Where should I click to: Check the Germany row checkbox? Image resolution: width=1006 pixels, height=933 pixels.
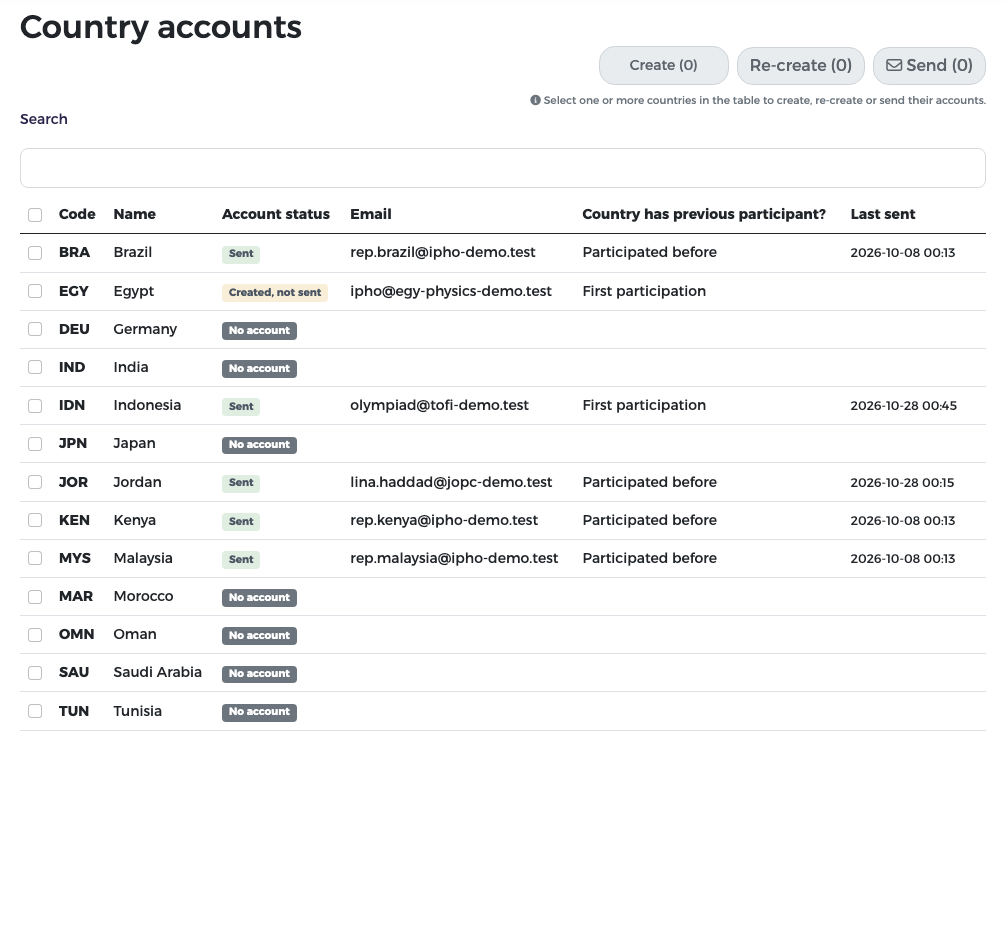(x=35, y=329)
